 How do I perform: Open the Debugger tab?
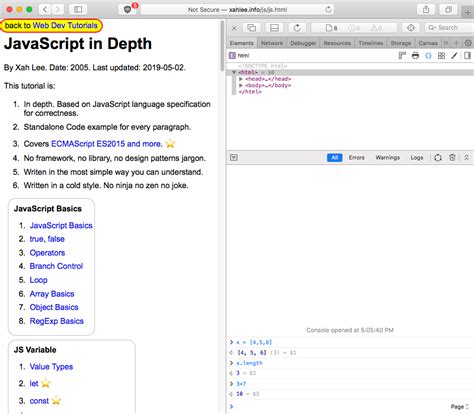click(303, 43)
